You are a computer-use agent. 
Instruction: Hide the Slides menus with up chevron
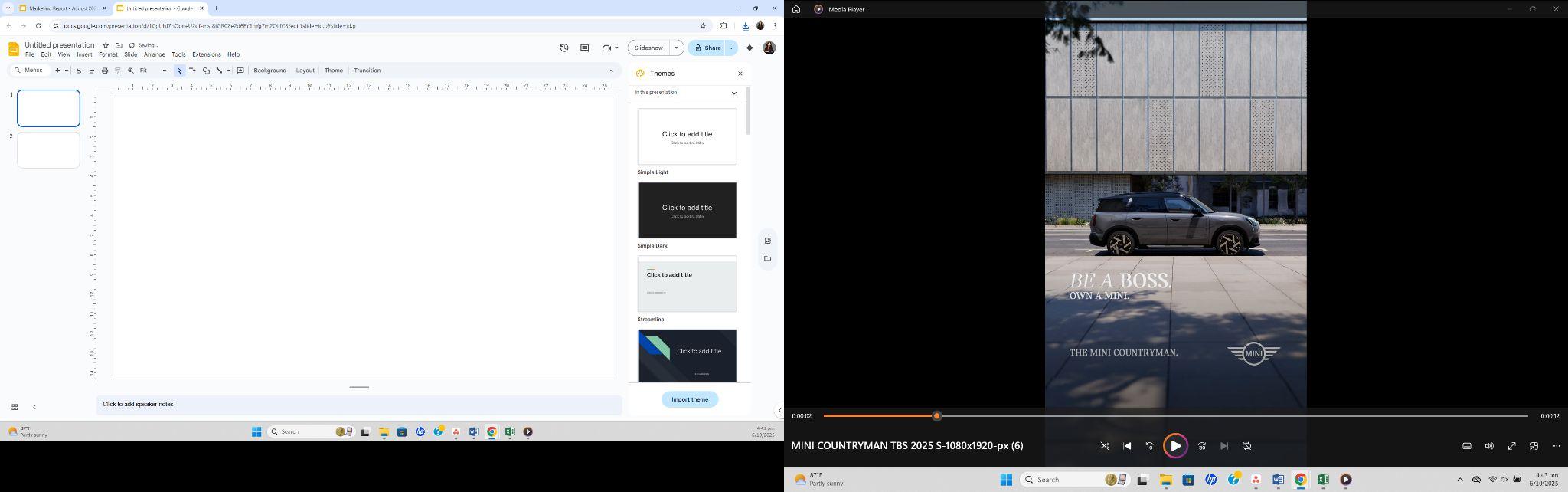point(611,71)
